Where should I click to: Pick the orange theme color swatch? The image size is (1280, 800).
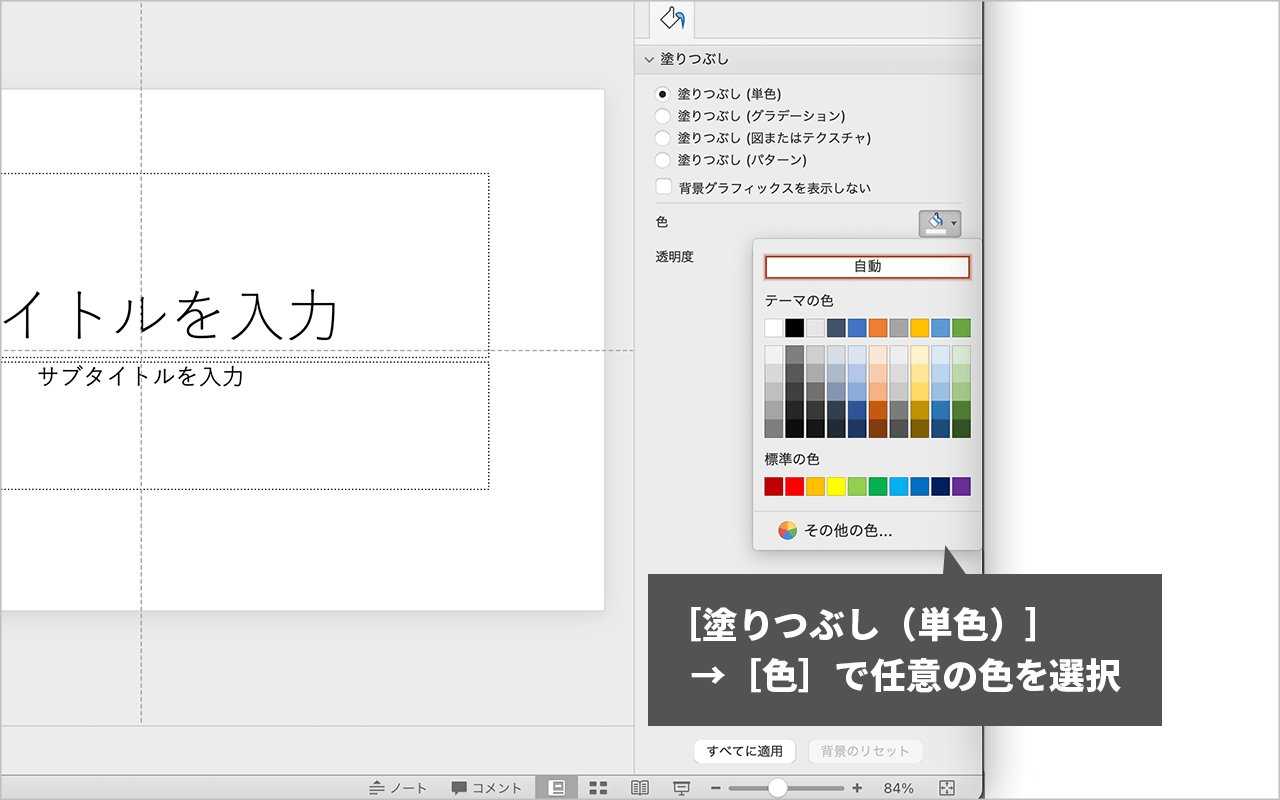click(877, 328)
